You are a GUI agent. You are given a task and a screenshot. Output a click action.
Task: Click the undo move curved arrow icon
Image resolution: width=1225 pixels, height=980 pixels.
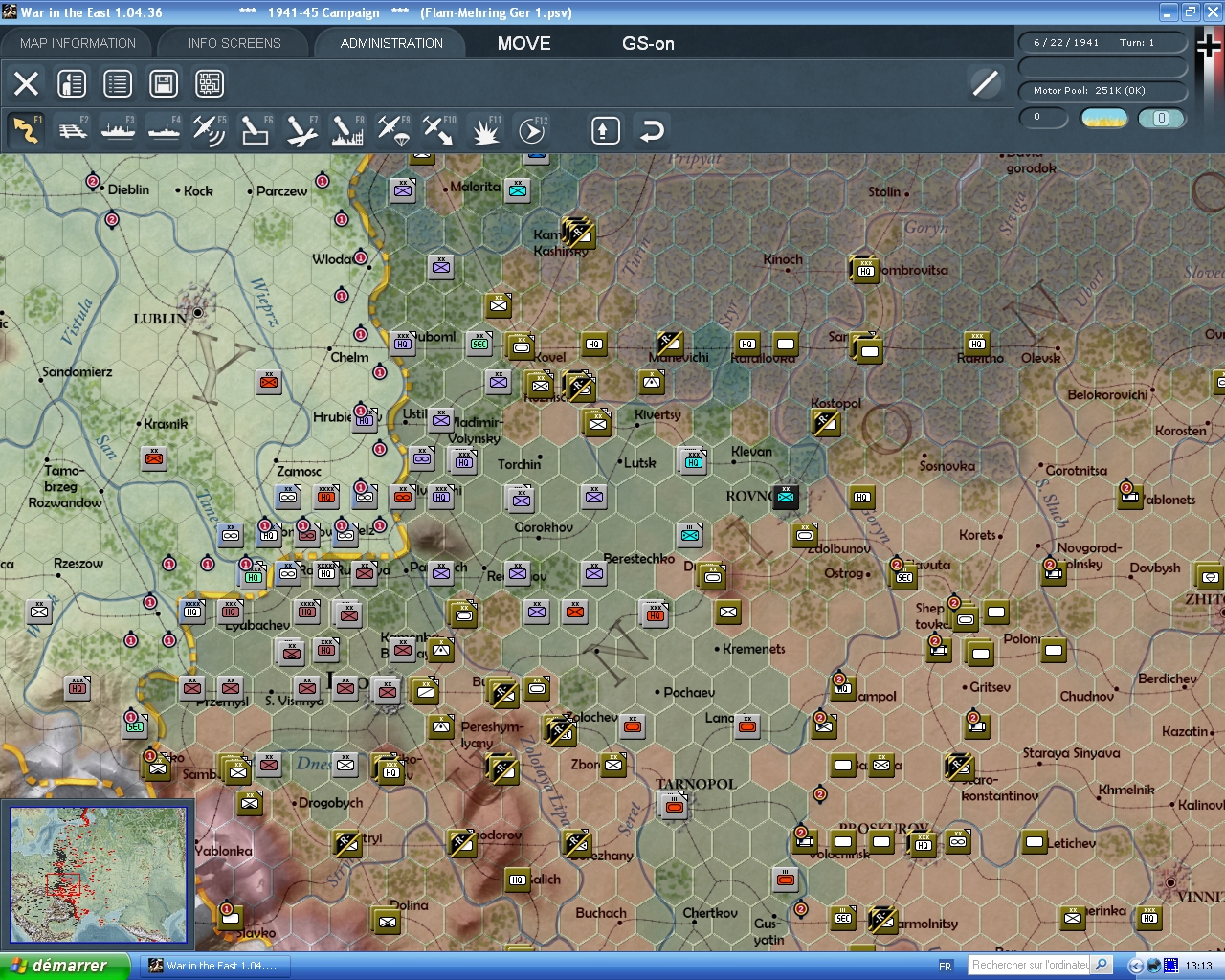[x=652, y=130]
